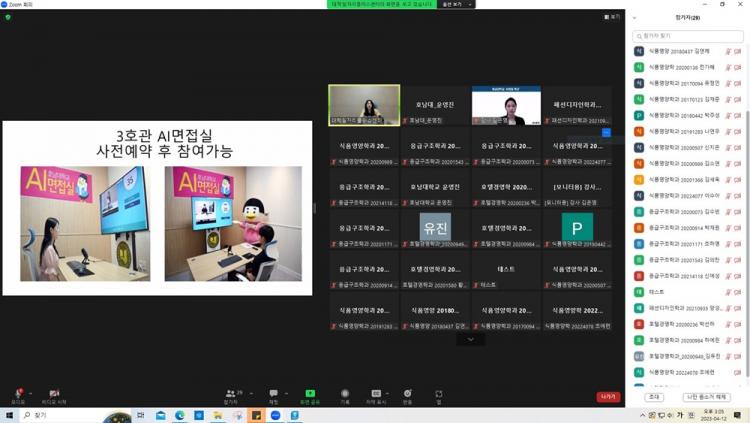The height and width of the screenshot is (423, 750).
Task: Unmute the microphone in the Zoom toolbar
Action: point(17,394)
